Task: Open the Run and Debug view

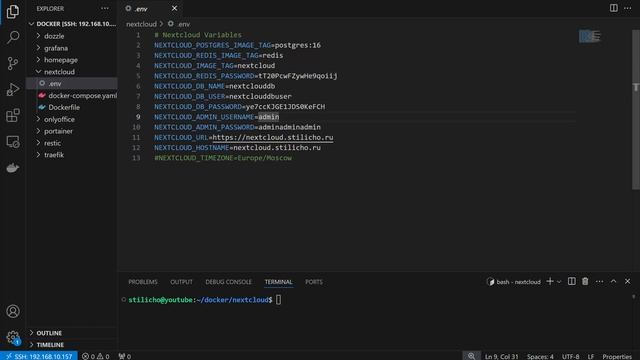Action: point(13,89)
